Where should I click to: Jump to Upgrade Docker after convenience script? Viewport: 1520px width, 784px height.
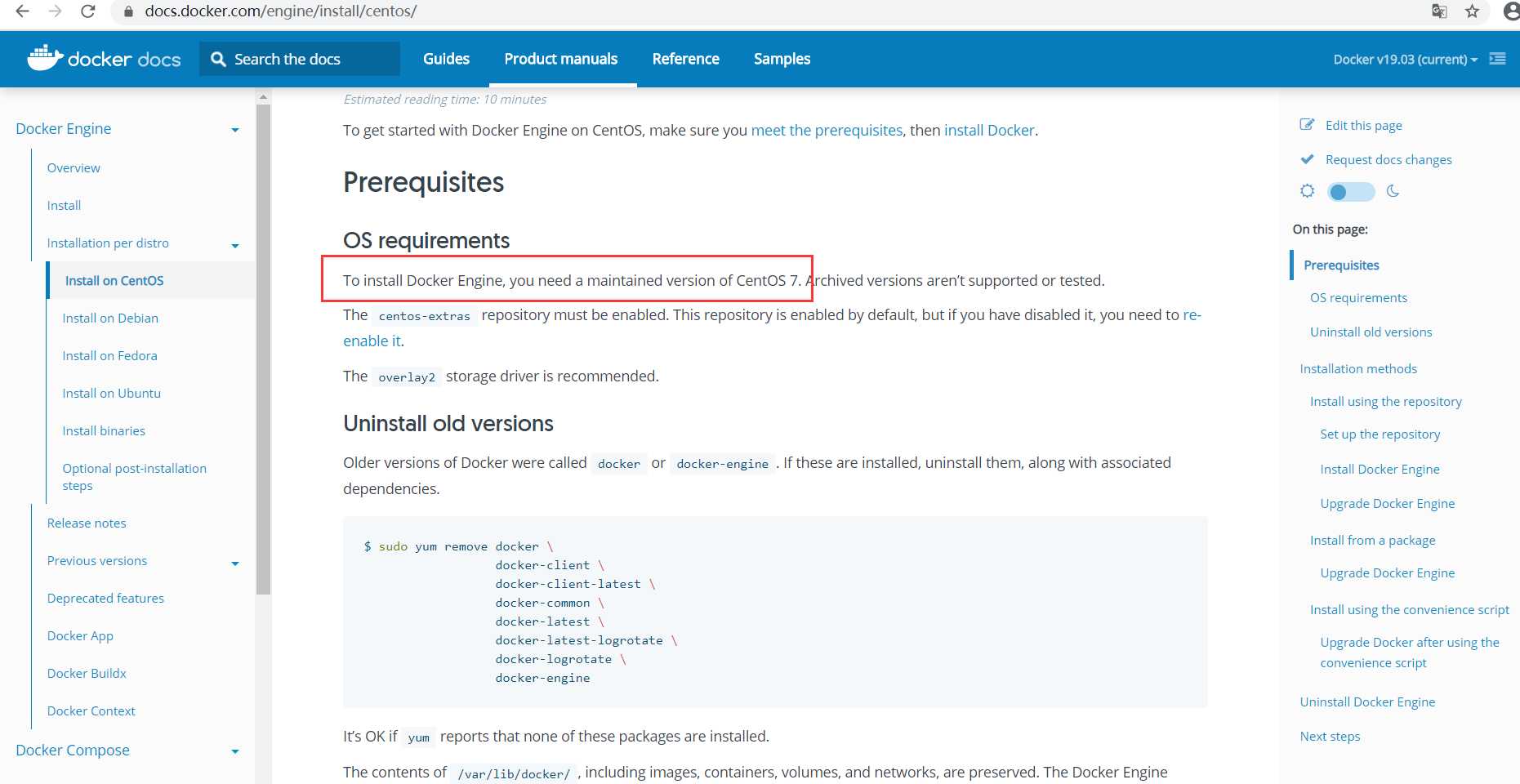point(1410,652)
